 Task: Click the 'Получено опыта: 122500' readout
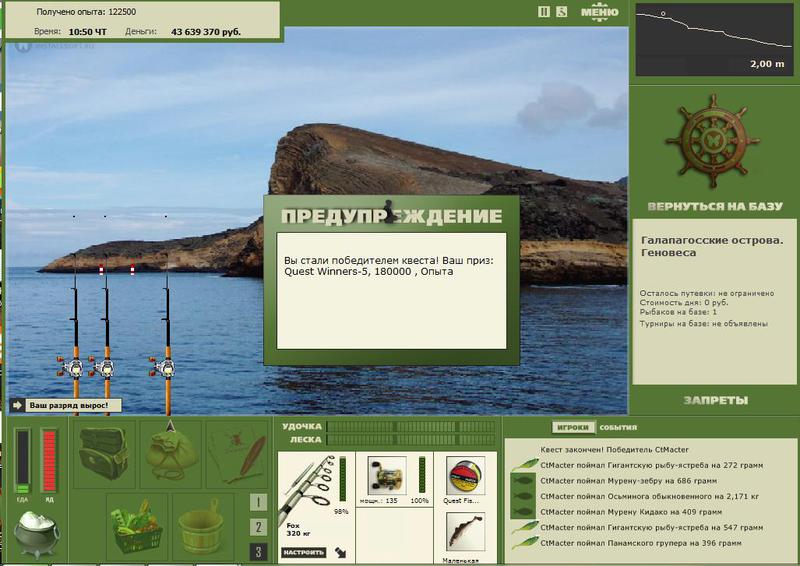point(86,12)
